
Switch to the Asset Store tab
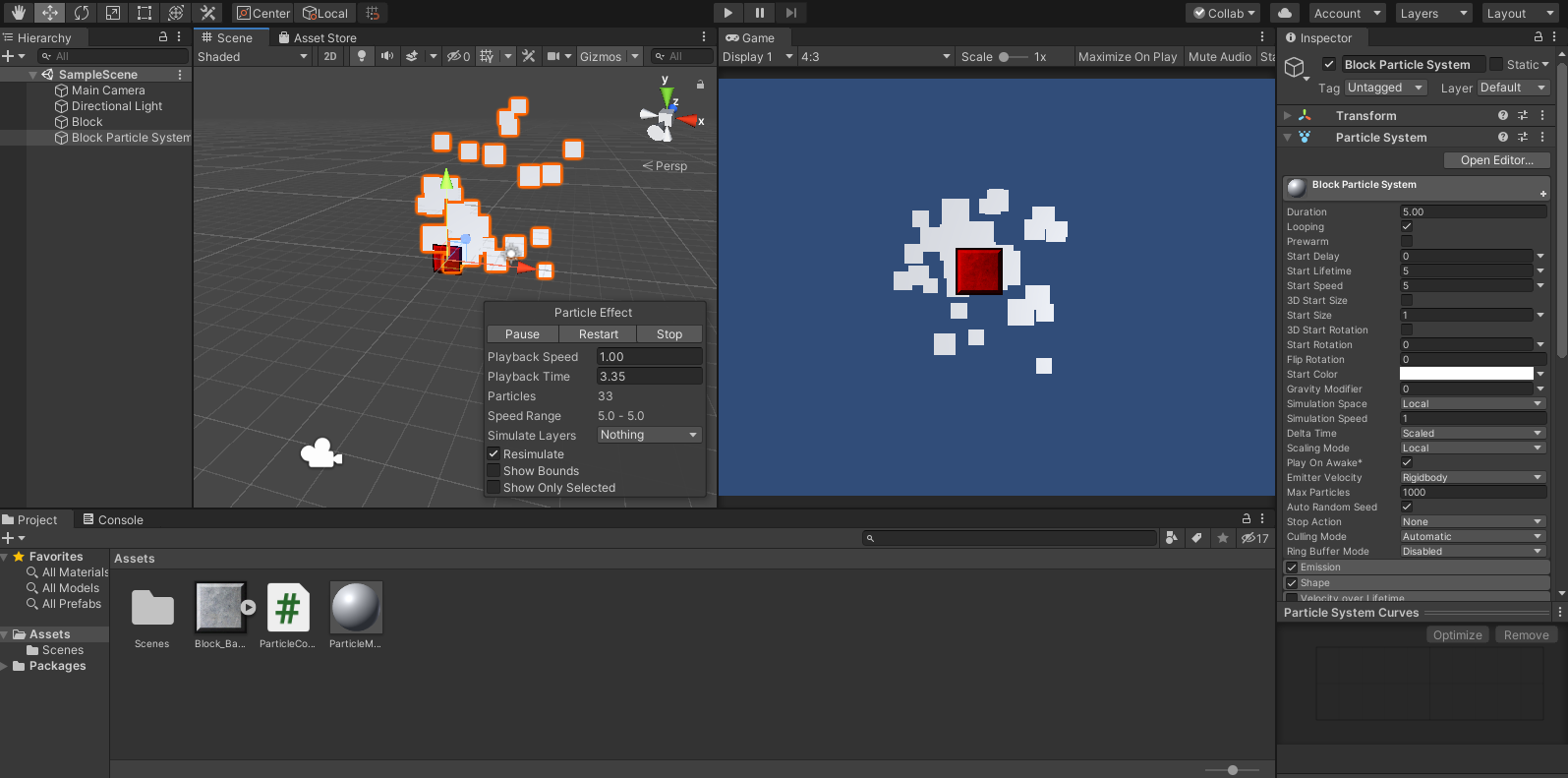click(x=317, y=37)
